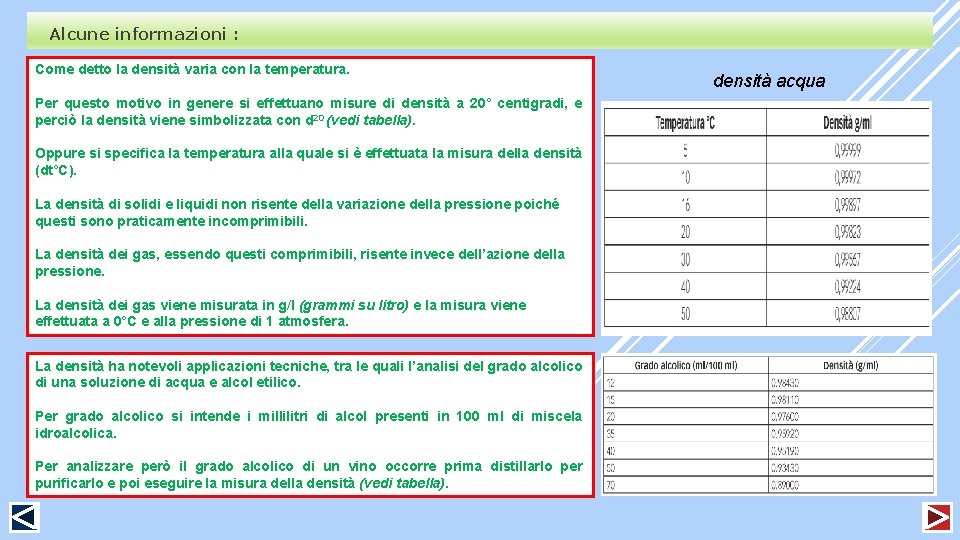Click the italic '(grammi su litro)' phrase
Viewport: 960px width, 540px height.
point(354,305)
